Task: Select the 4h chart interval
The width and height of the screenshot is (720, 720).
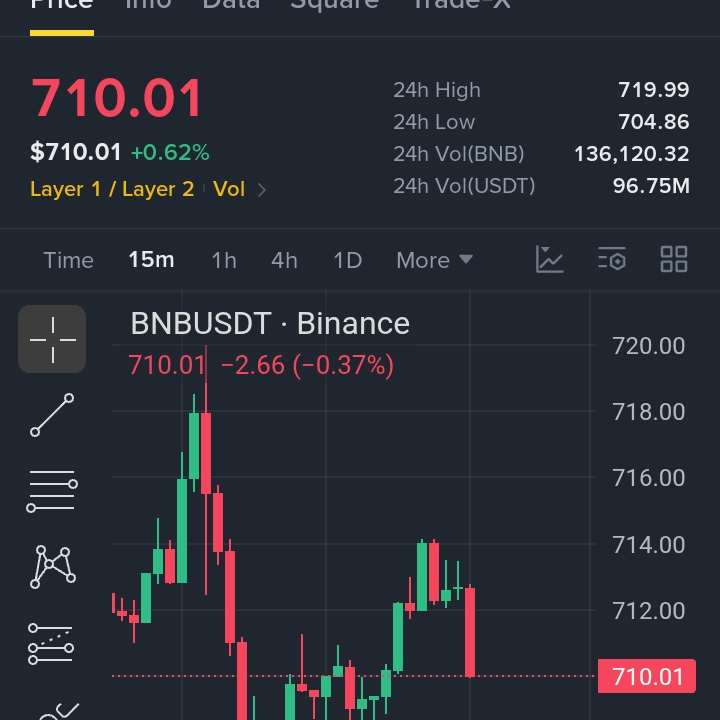Action: 284,260
